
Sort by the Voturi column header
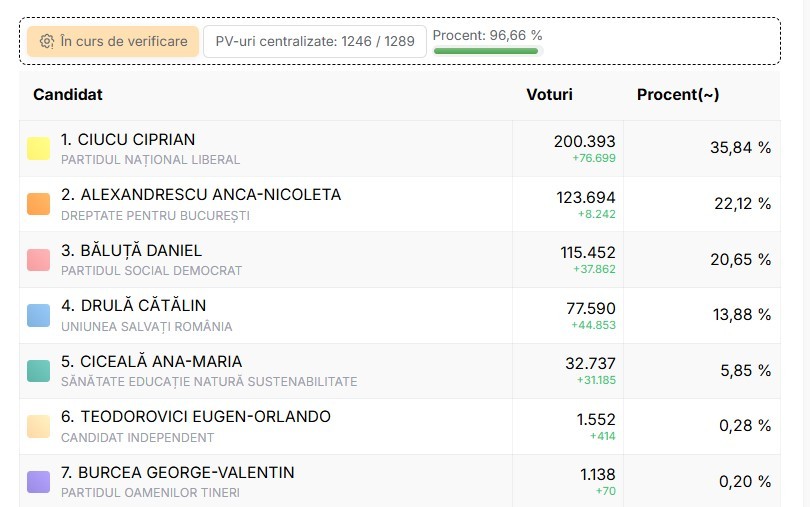[x=549, y=95]
